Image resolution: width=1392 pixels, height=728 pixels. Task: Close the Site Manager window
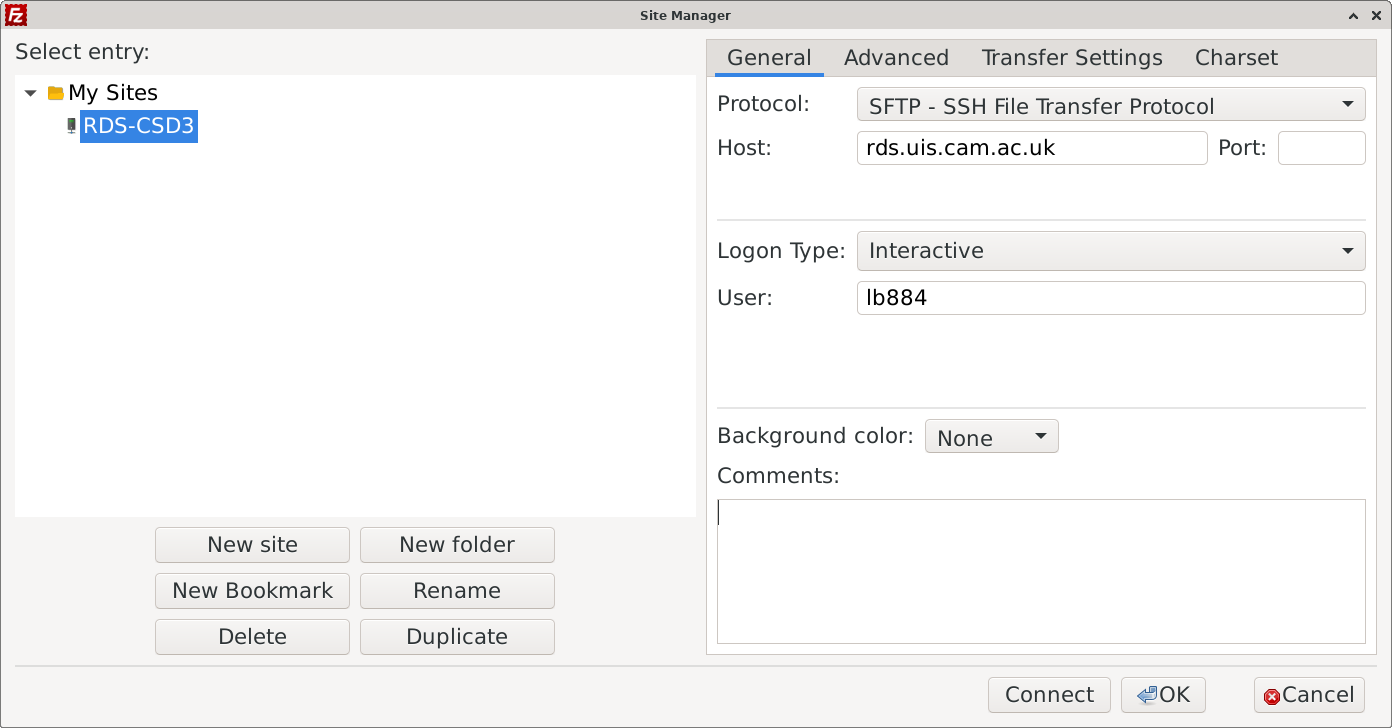[x=1377, y=16]
